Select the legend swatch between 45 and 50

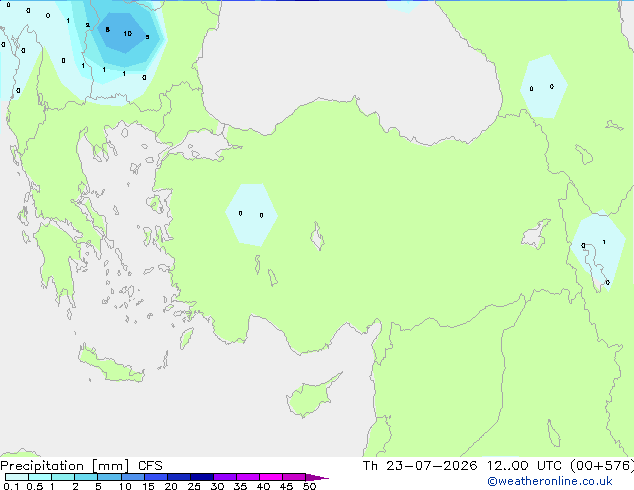(294, 477)
